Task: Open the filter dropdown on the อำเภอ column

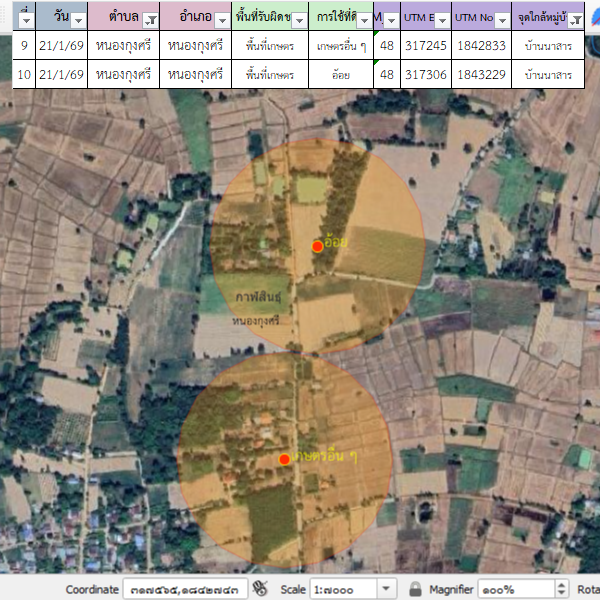Action: click(x=221, y=20)
